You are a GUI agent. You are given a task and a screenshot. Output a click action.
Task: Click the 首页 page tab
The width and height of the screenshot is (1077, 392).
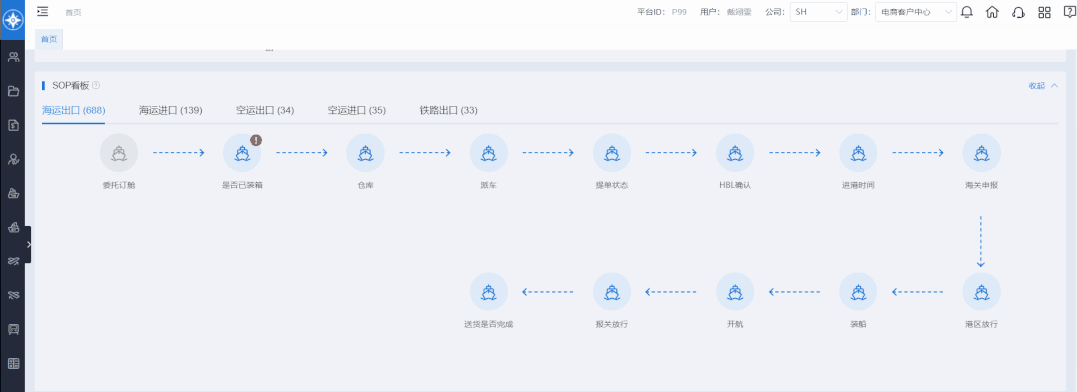click(x=49, y=39)
